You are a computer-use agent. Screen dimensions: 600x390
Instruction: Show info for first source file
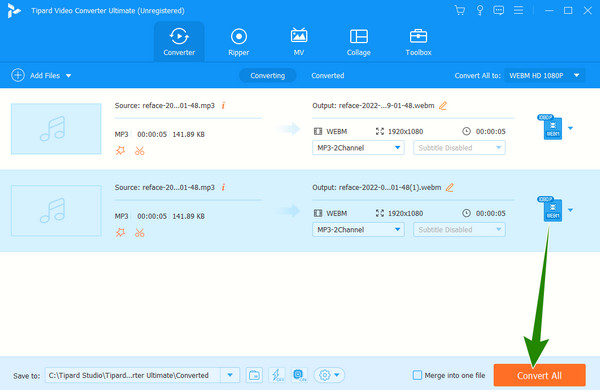(223, 105)
